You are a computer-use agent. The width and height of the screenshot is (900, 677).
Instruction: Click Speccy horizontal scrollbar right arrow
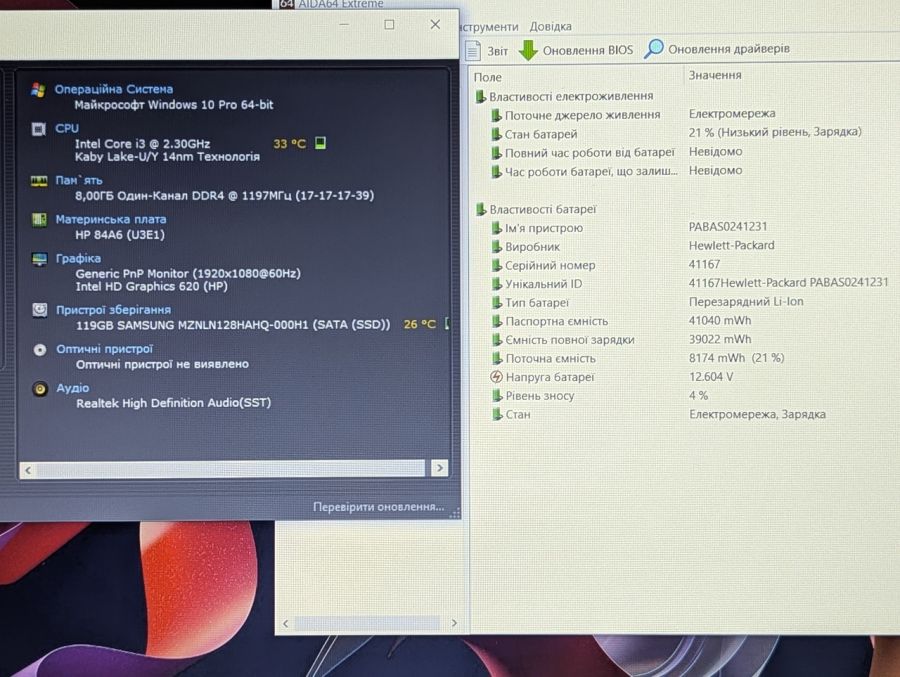click(x=440, y=469)
